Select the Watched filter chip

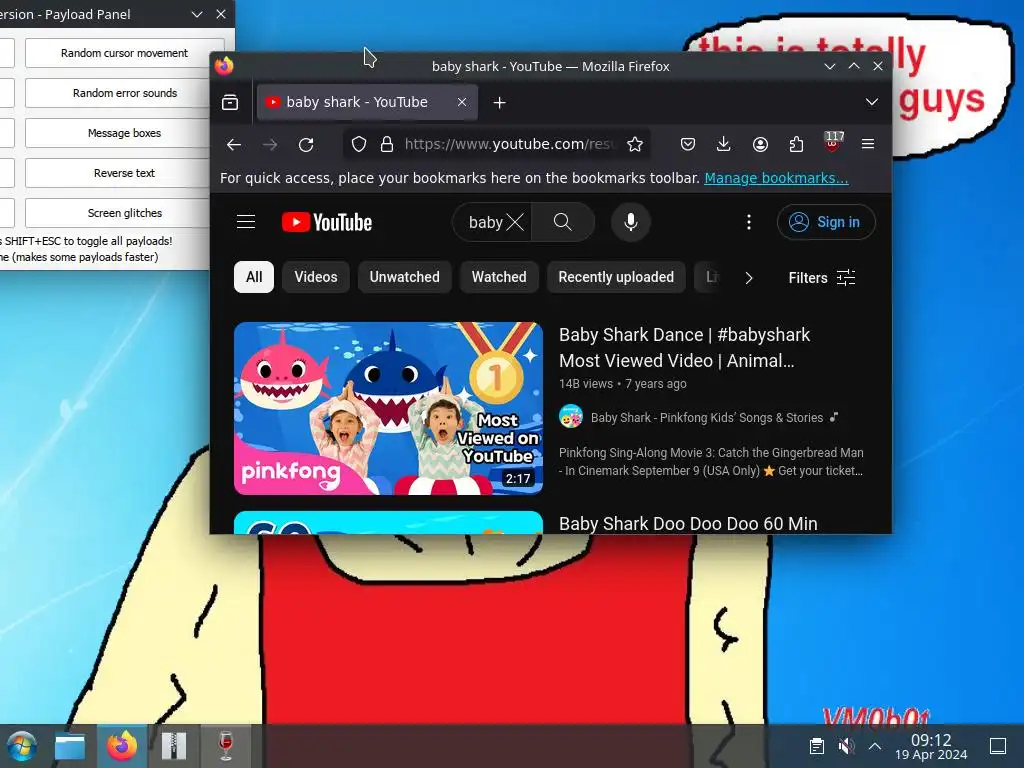coord(499,277)
